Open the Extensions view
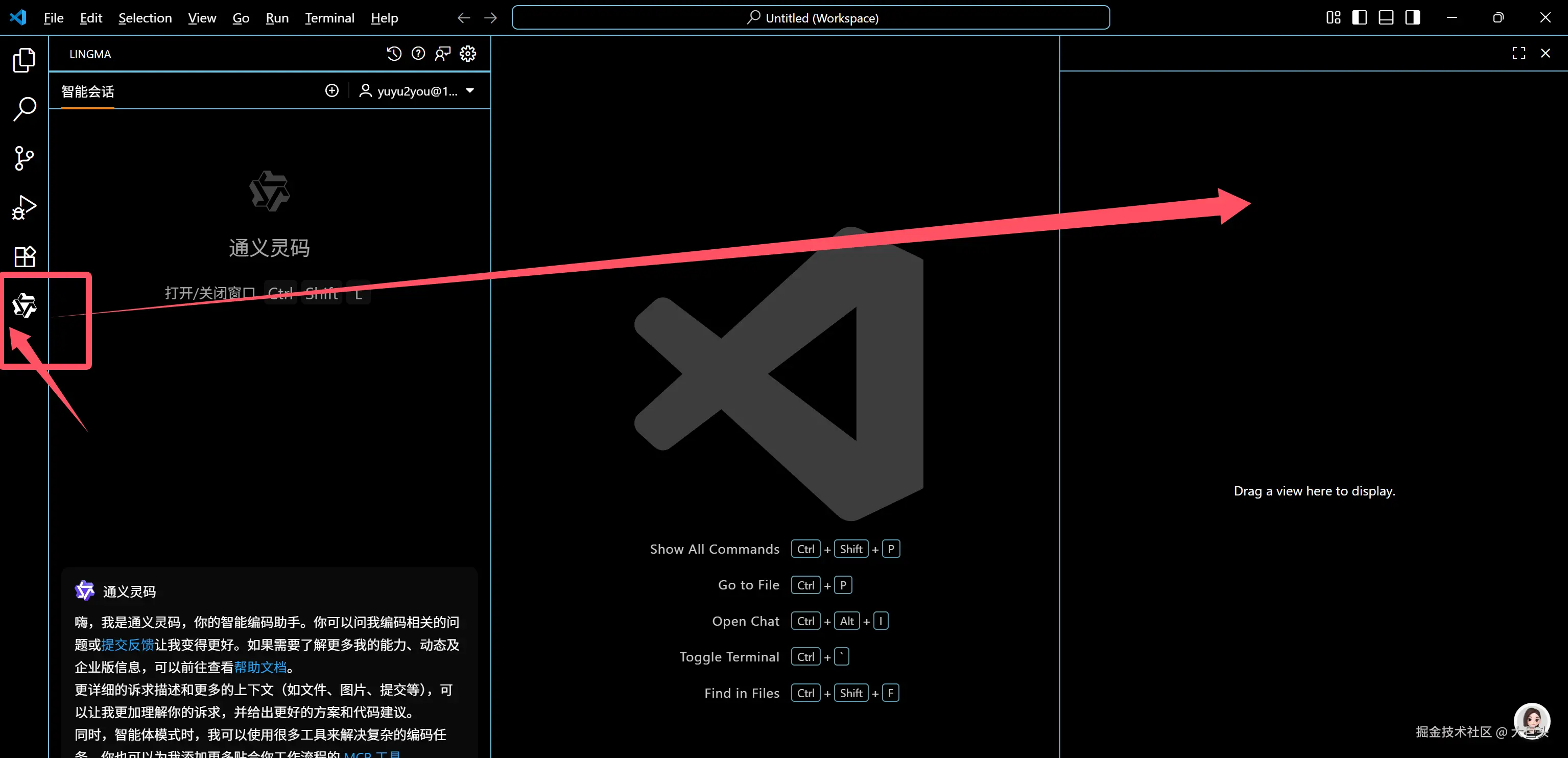Screen dimensions: 1568x758 coord(25,256)
